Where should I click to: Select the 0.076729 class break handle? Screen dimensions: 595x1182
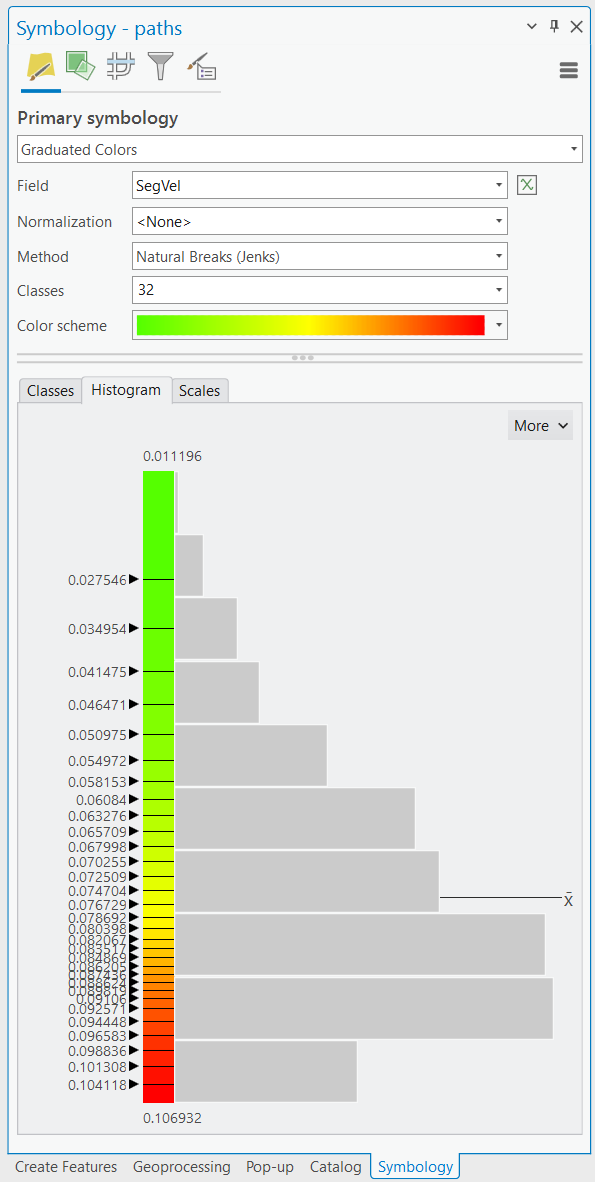coord(134,904)
